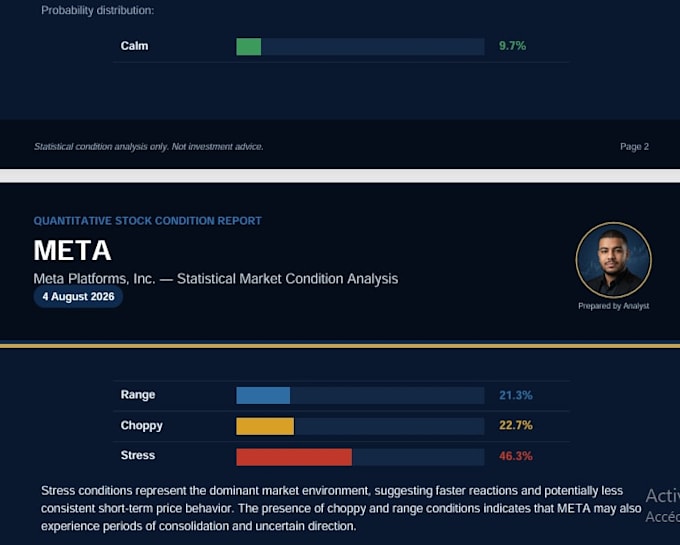680x545 pixels.
Task: Click the 46.3% Stress percentage value
Action: [x=515, y=456]
